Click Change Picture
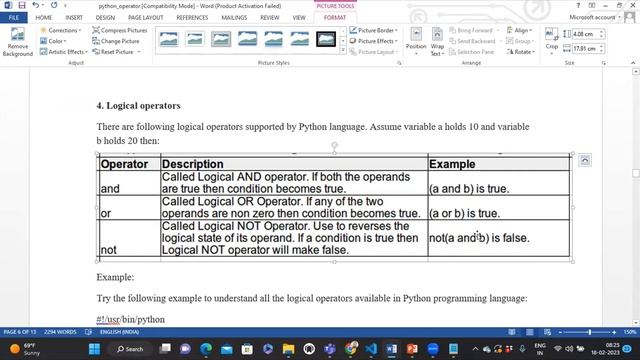 tap(116, 41)
